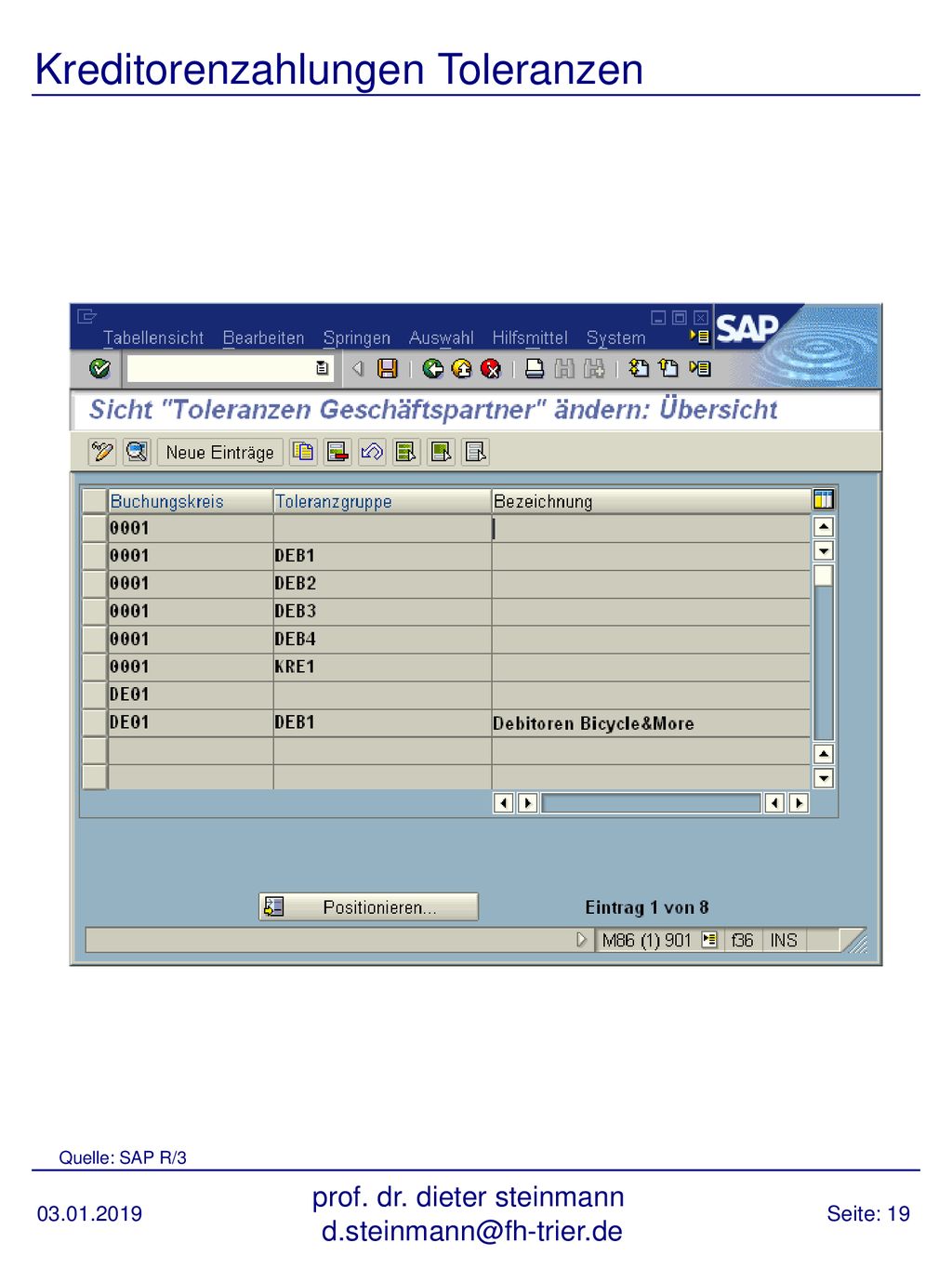Open the Hilfsmittel menu
Image resolution: width=952 pixels, height=1269 pixels.
[x=530, y=338]
